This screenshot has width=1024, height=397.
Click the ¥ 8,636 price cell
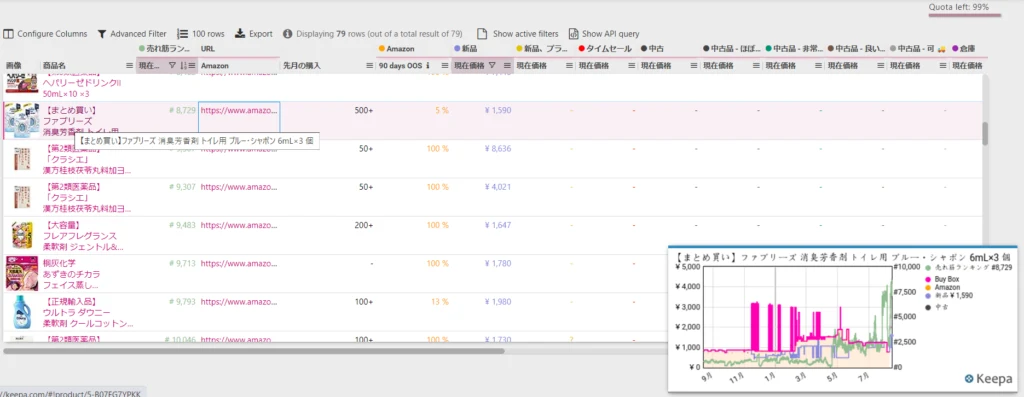[x=498, y=148]
